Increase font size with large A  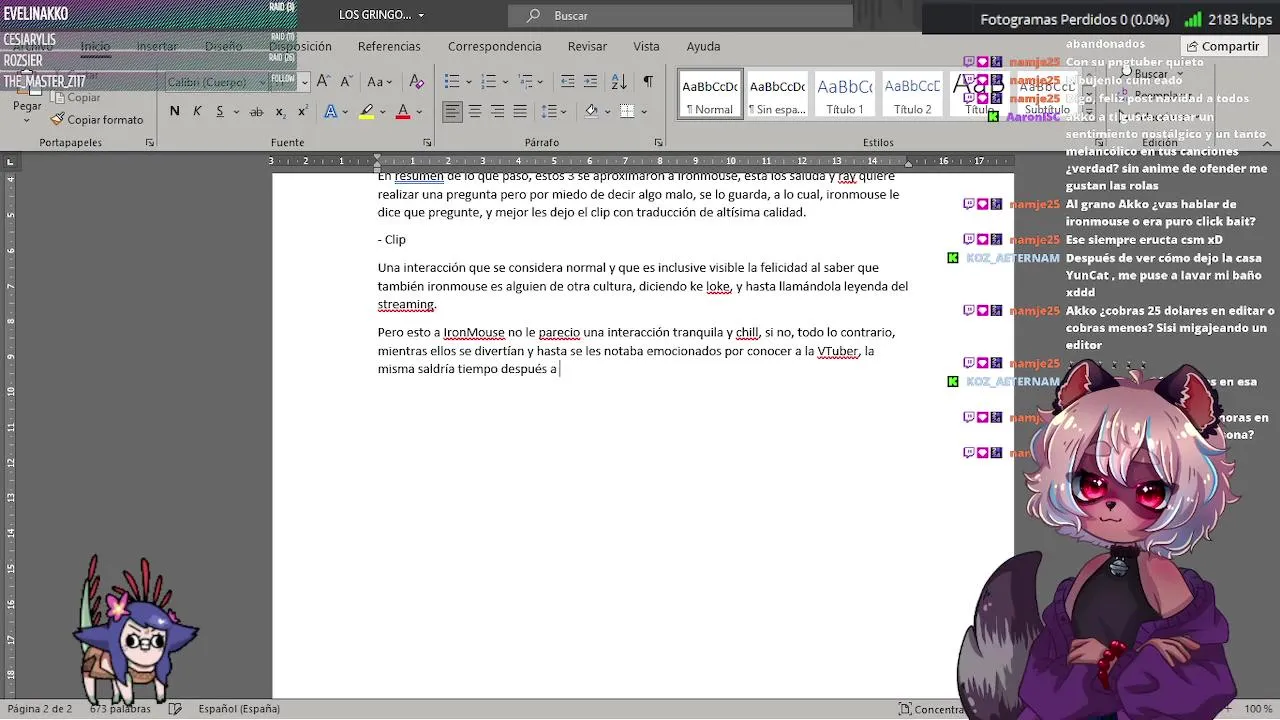tap(323, 82)
